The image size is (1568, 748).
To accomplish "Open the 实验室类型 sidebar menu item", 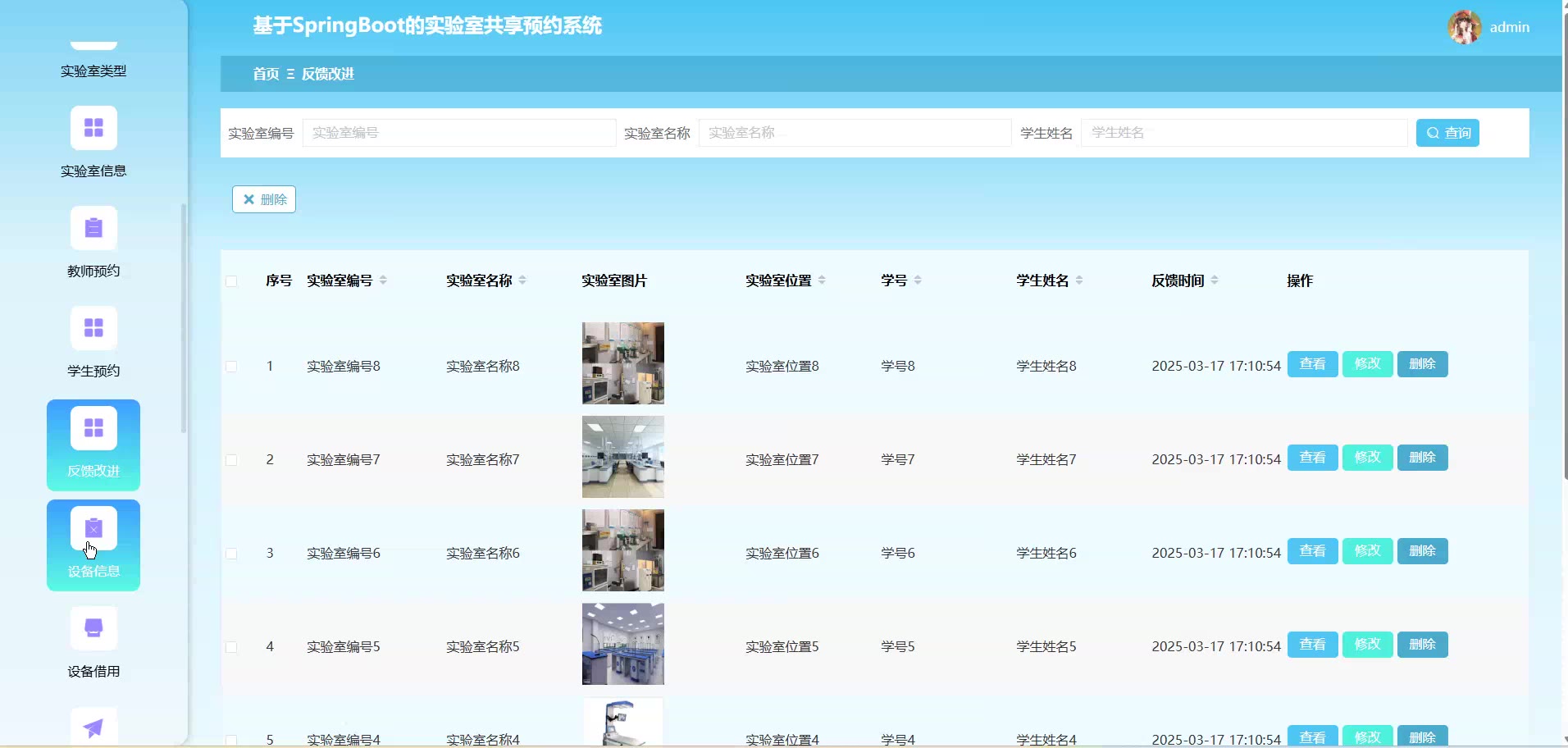I will click(x=93, y=71).
